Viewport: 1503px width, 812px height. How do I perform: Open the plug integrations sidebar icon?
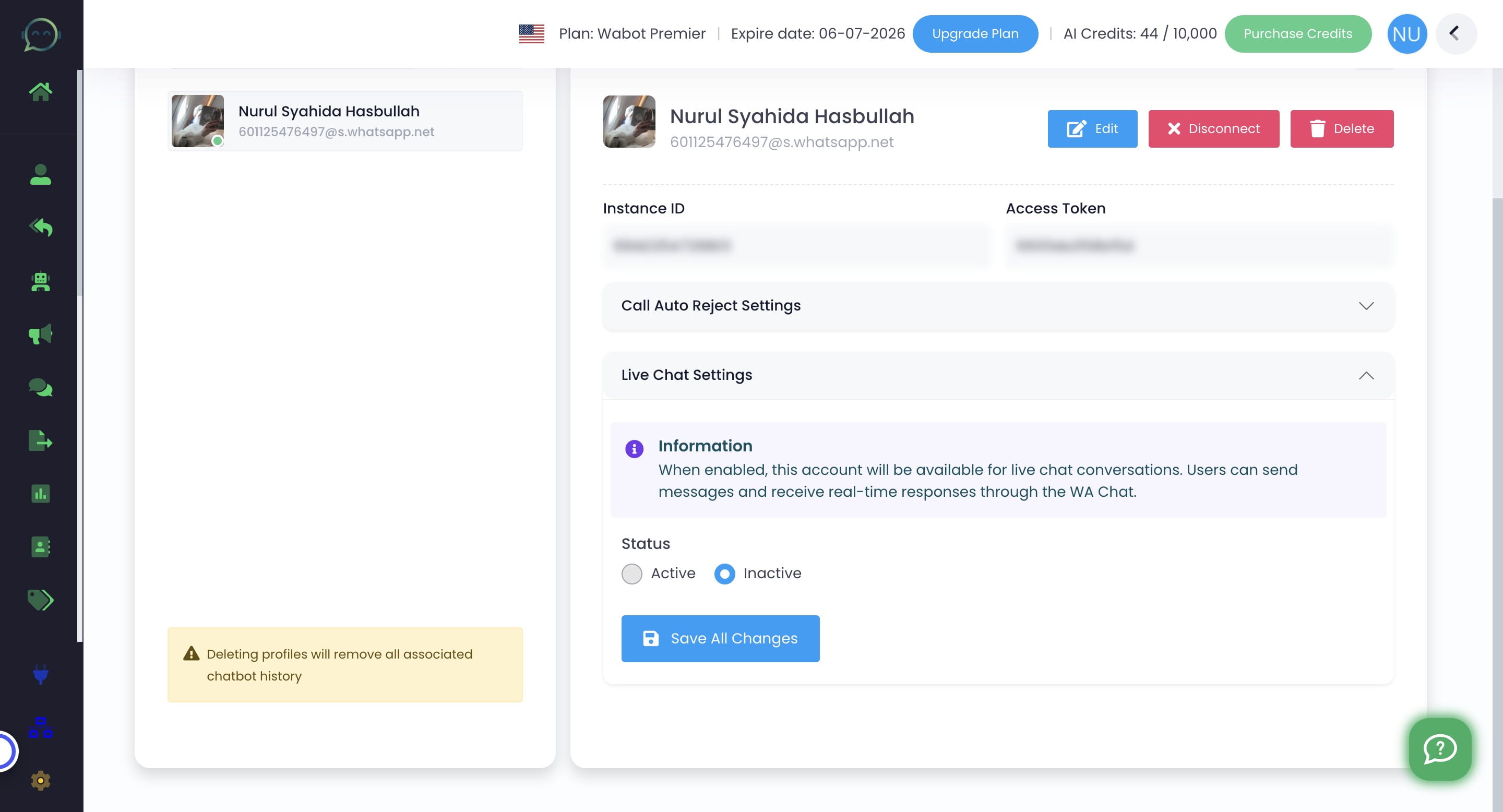coord(40,675)
